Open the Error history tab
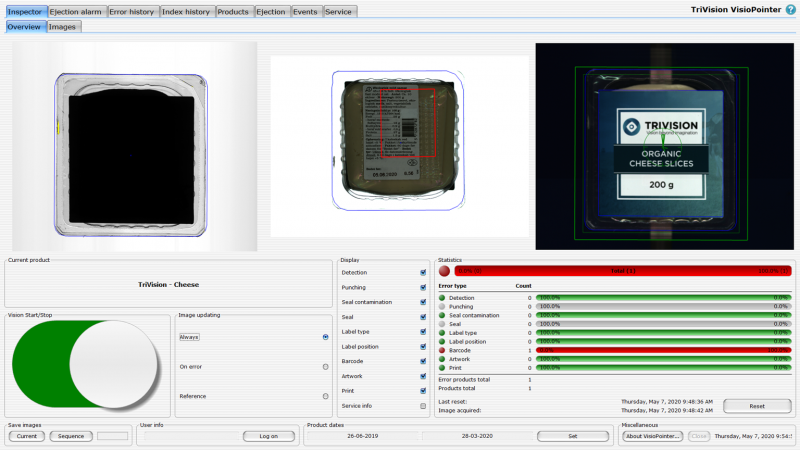Viewport: 800px width, 450px height. [132, 11]
